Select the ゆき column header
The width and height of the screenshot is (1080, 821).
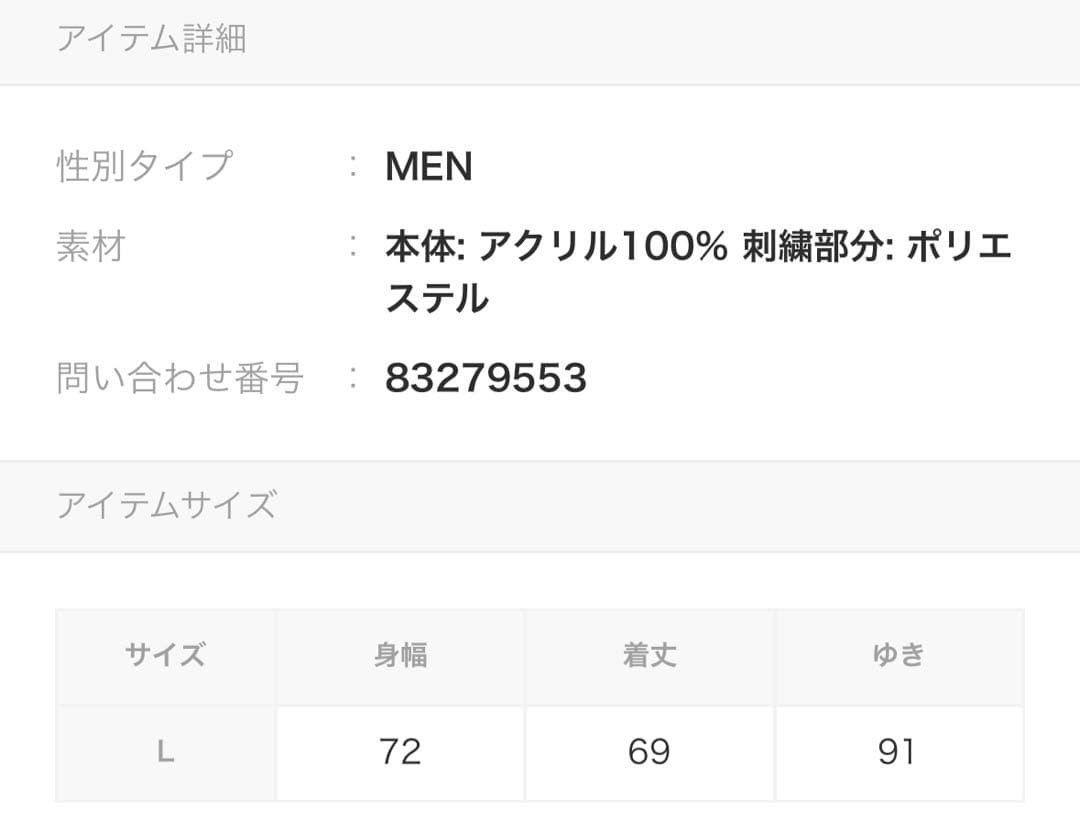click(898, 656)
